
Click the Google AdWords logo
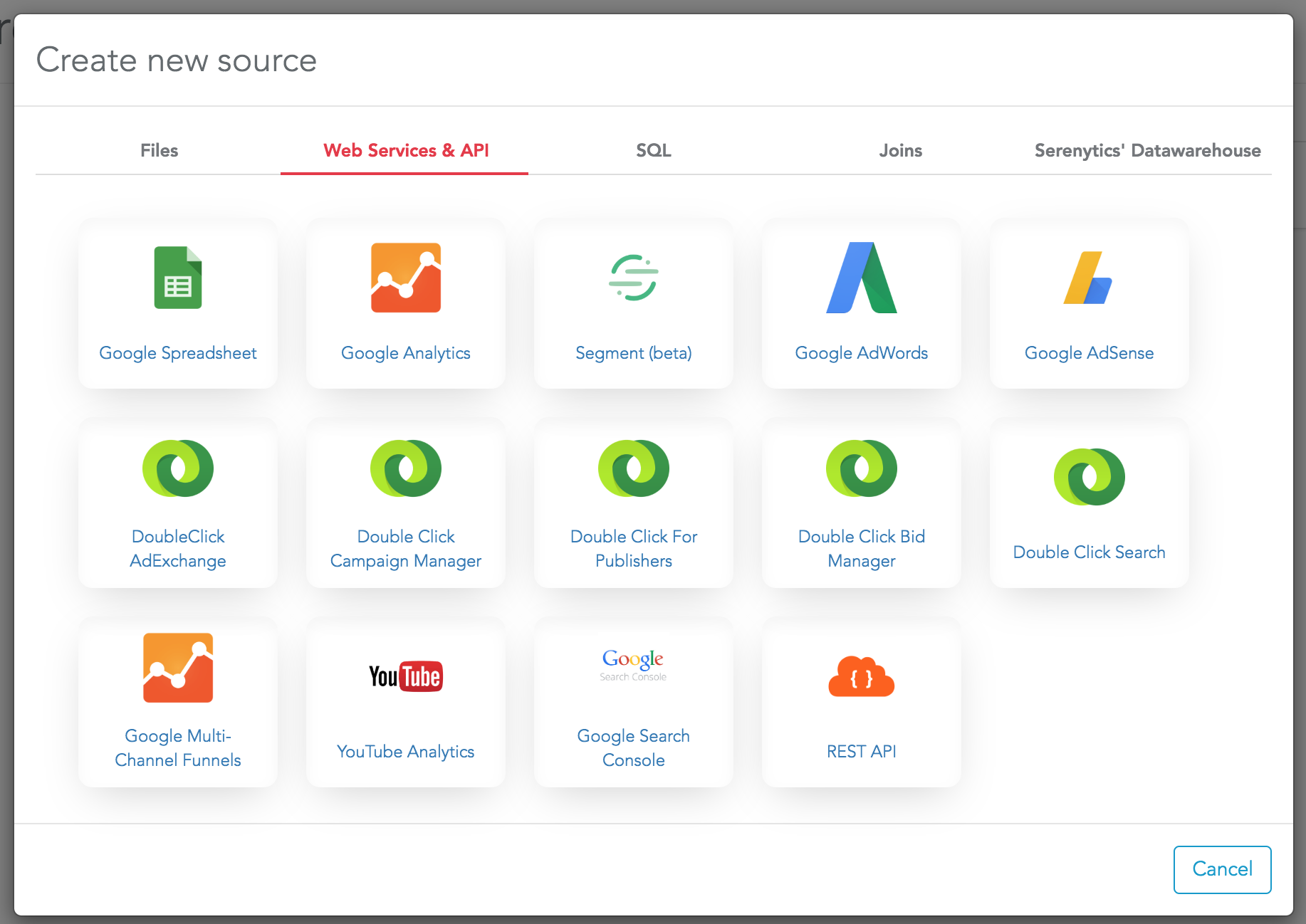click(x=861, y=278)
